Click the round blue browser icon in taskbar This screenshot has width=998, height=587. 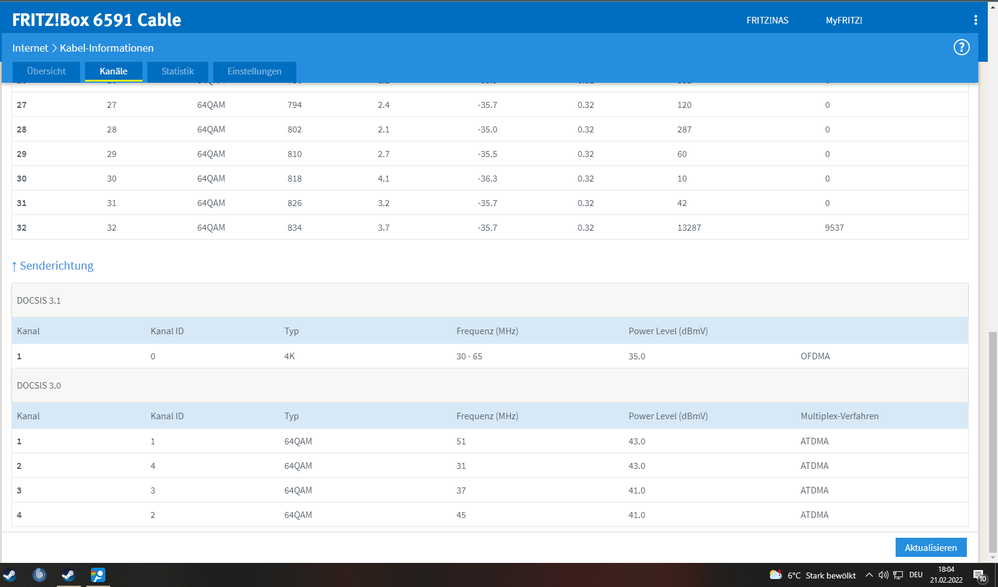[39, 575]
